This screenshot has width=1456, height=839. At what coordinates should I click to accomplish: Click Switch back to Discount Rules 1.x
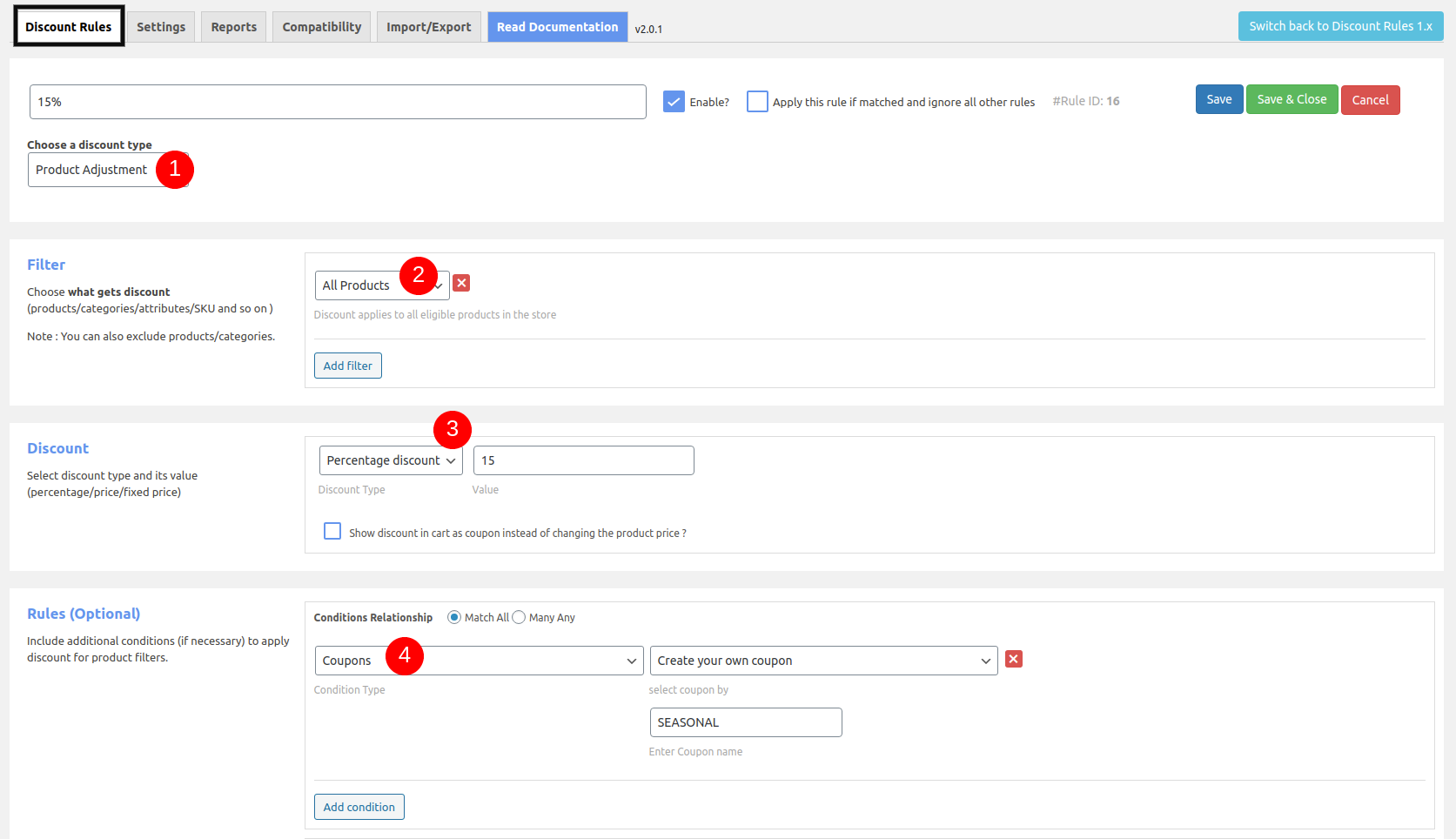pyautogui.click(x=1340, y=26)
